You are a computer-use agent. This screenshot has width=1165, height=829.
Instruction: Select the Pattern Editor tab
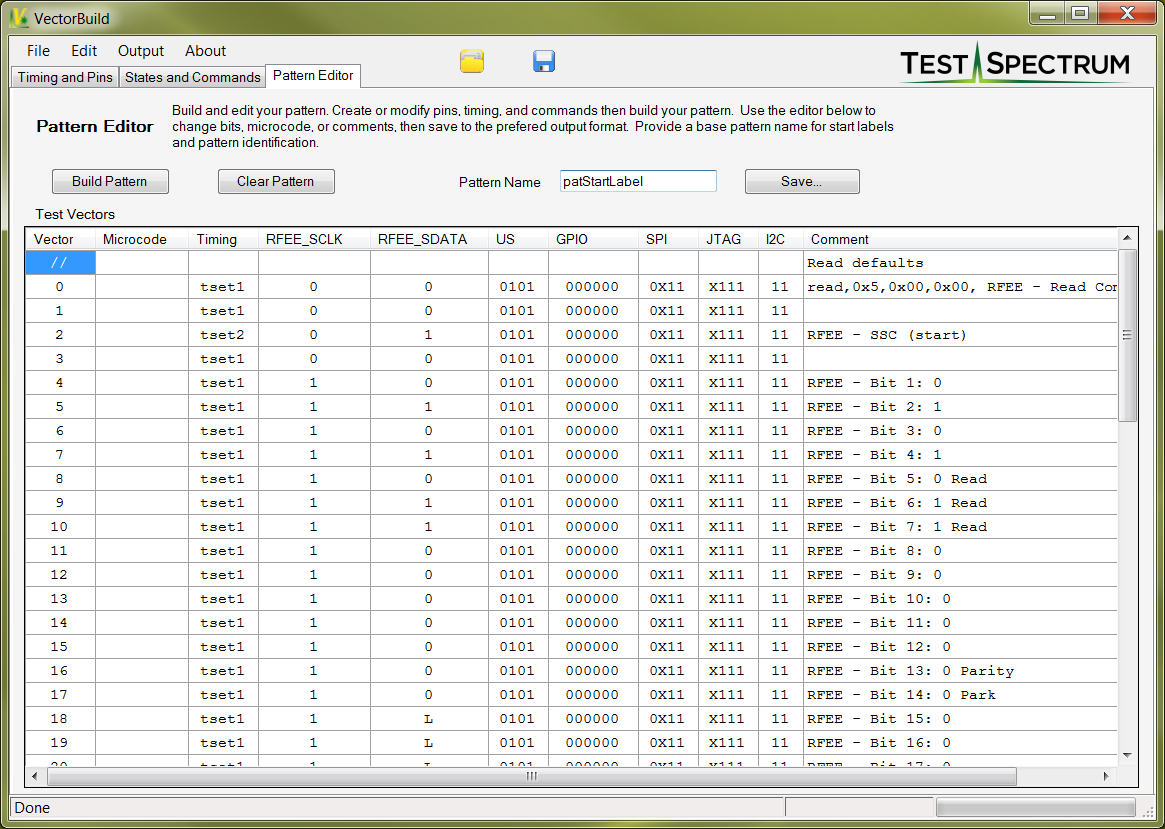313,75
